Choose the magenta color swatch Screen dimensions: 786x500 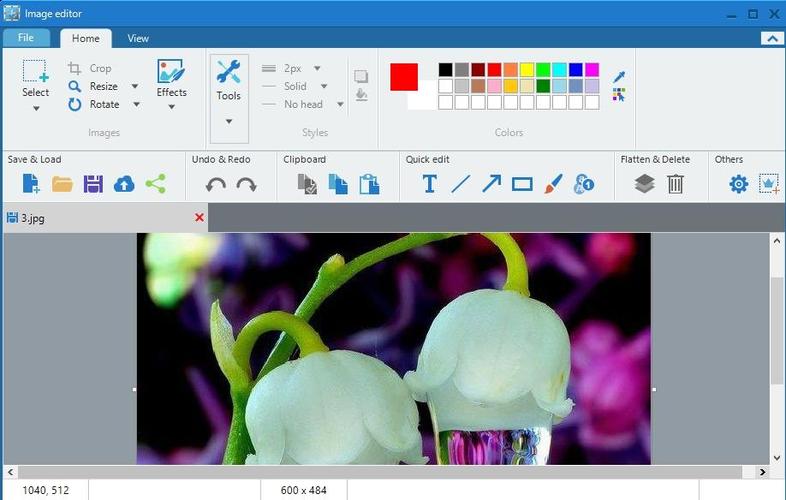coord(592,69)
